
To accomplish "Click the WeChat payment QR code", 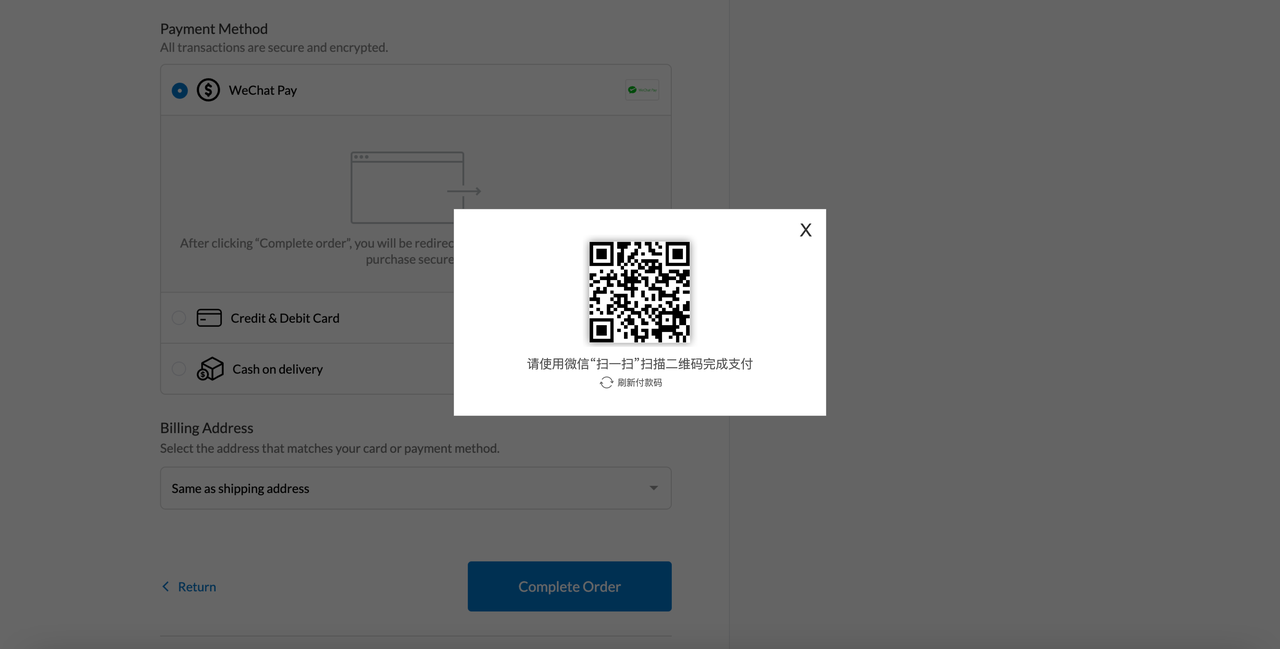I will (640, 292).
